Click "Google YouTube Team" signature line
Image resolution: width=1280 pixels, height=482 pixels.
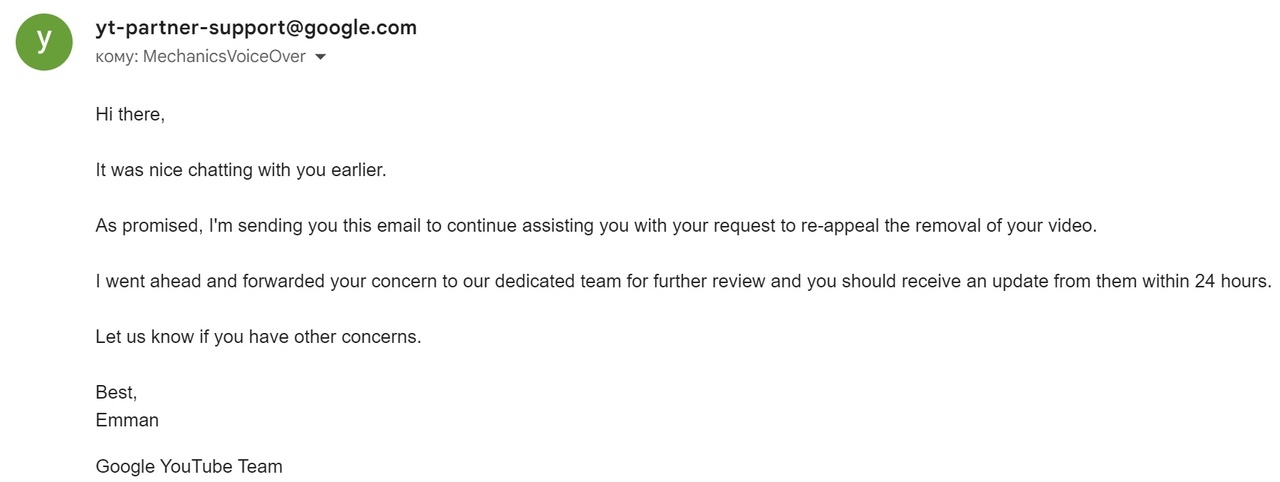click(189, 466)
